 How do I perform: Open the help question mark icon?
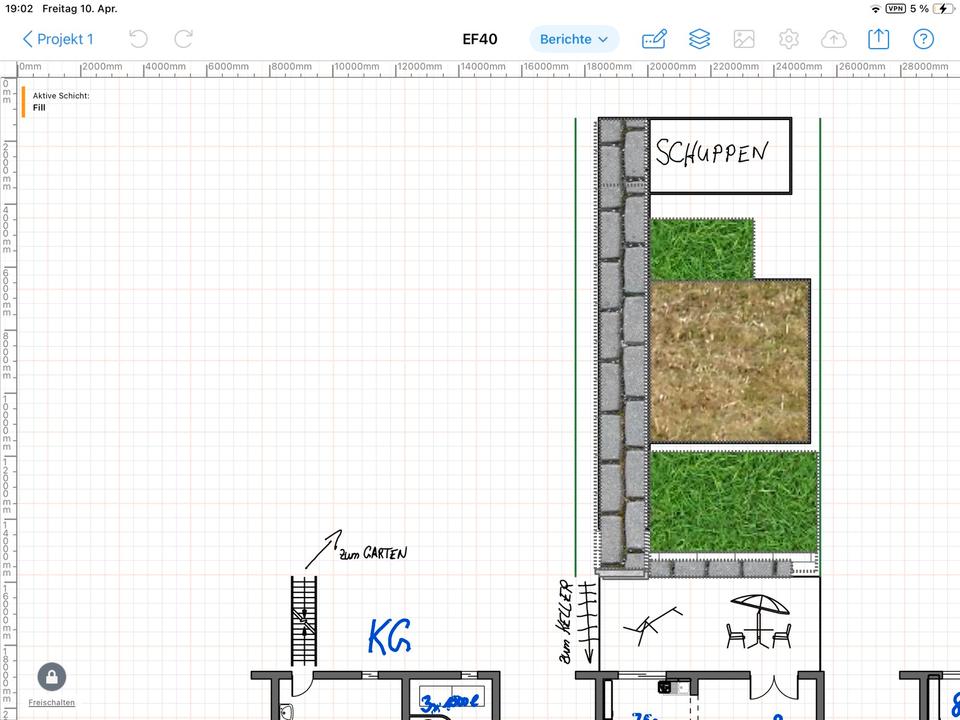(x=923, y=39)
